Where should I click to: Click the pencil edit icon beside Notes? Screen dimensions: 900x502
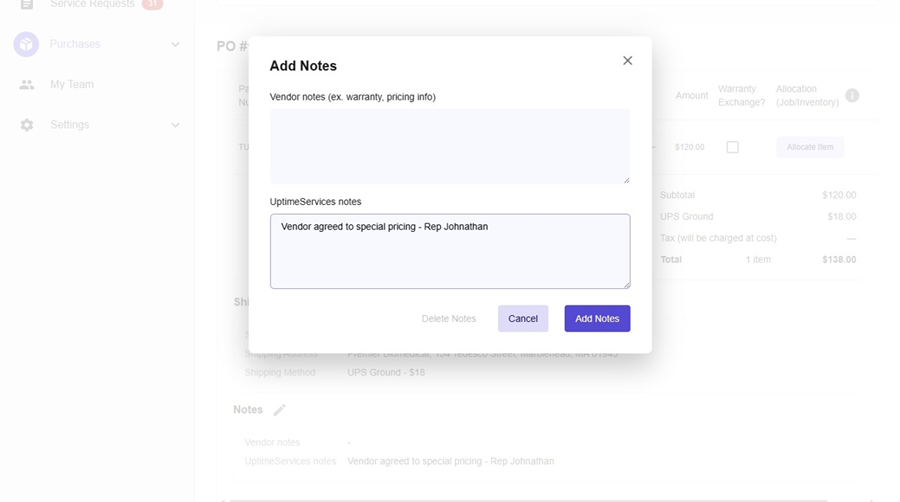point(280,410)
